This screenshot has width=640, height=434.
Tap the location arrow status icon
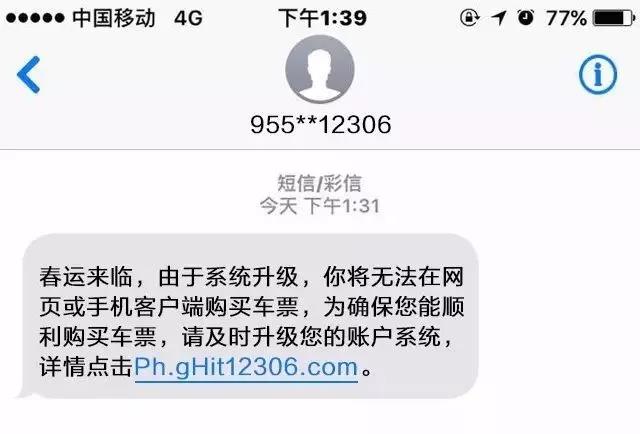coord(499,18)
